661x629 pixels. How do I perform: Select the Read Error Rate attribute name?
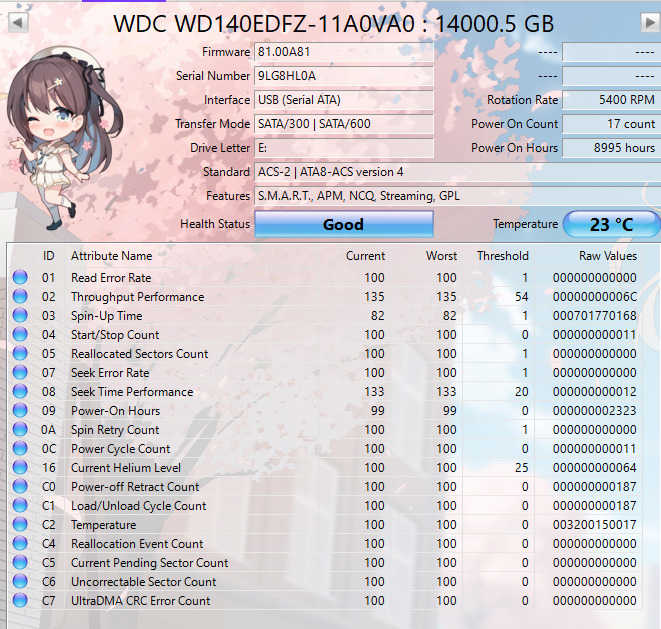pos(111,278)
